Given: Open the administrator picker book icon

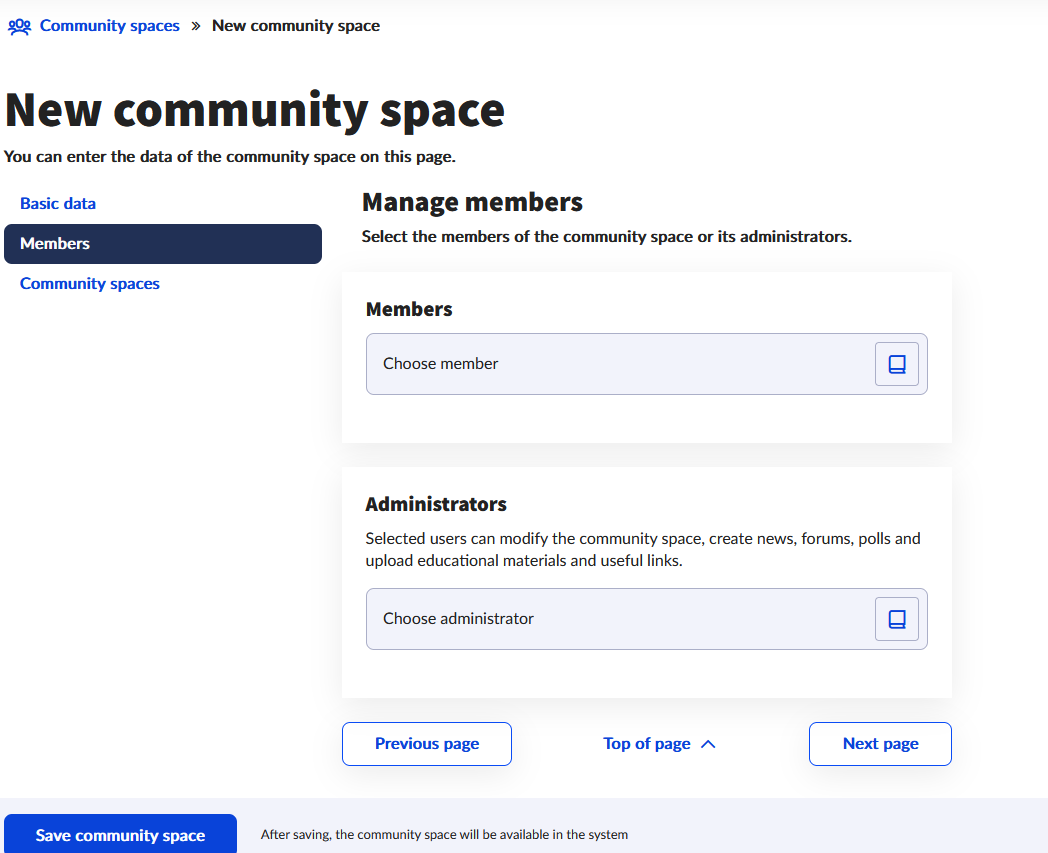Looking at the screenshot, I should pyautogui.click(x=896, y=619).
